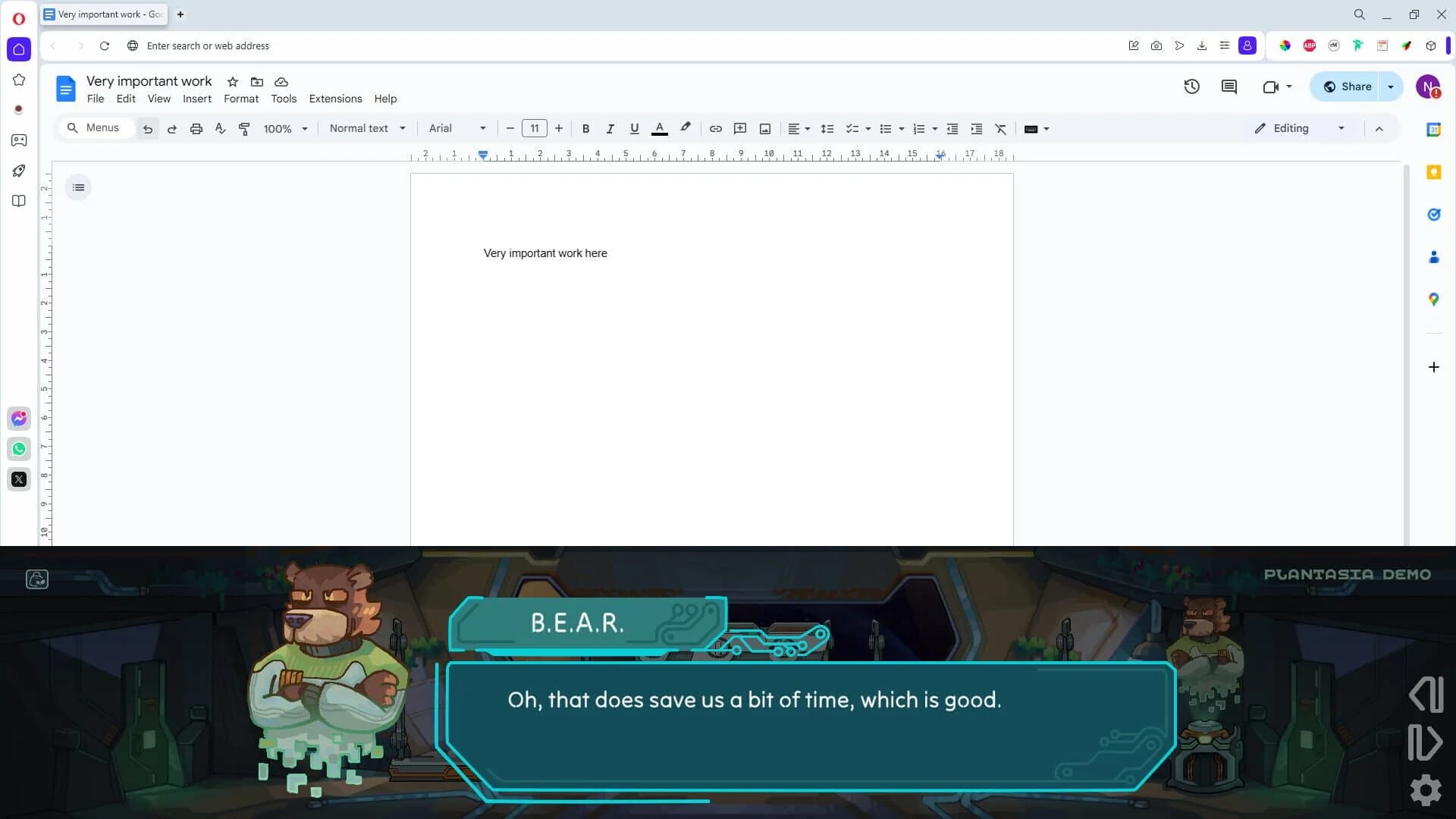Screen dimensions: 1456x819
Task: Open the Insert menu
Action: (197, 99)
